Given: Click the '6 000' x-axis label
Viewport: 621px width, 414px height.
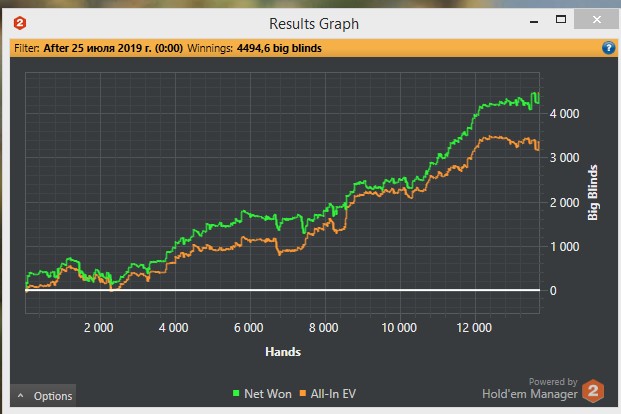Looking at the screenshot, I should click(x=248, y=328).
